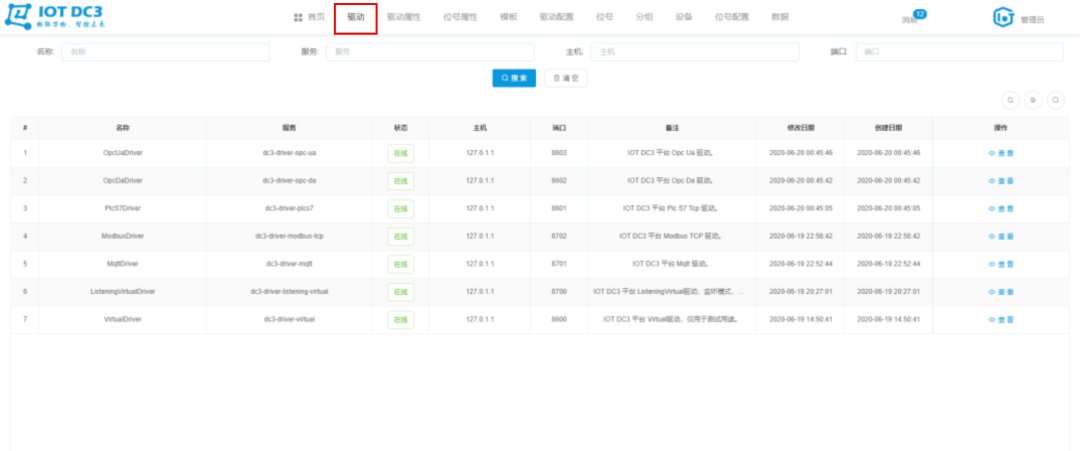Click the circular refresh icon above table
This screenshot has width=1080, height=451.
(x=1010, y=101)
